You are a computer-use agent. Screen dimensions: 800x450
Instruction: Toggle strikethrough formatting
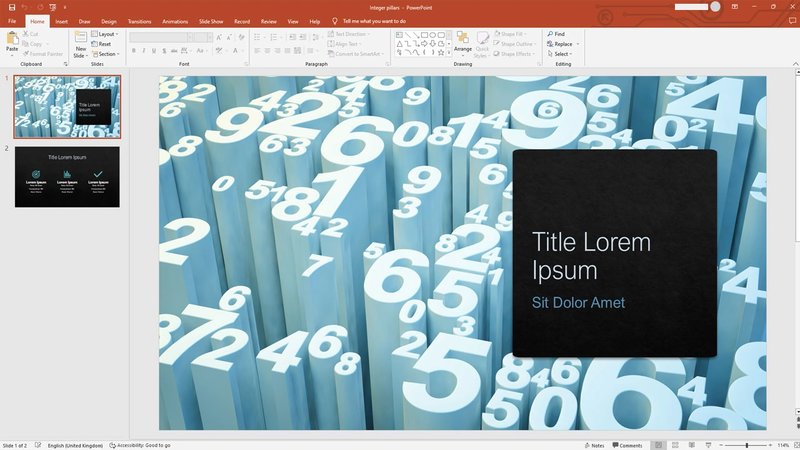click(173, 51)
